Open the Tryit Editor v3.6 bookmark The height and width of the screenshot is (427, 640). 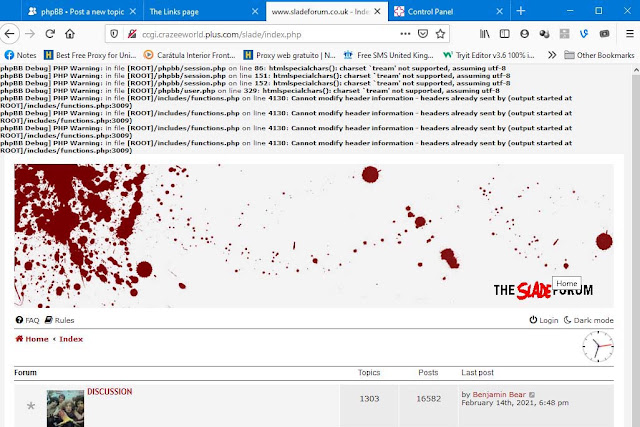pos(489,55)
